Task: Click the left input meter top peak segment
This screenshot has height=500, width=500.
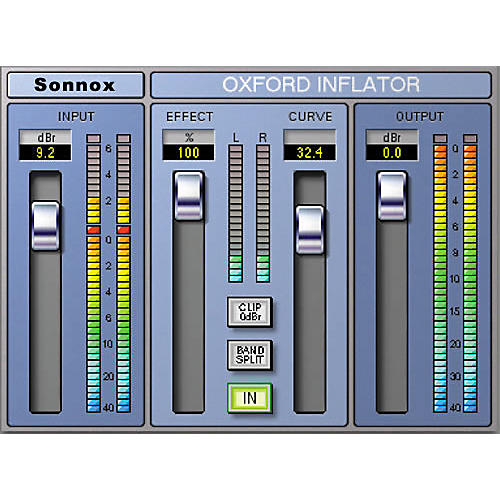Action: tap(94, 138)
